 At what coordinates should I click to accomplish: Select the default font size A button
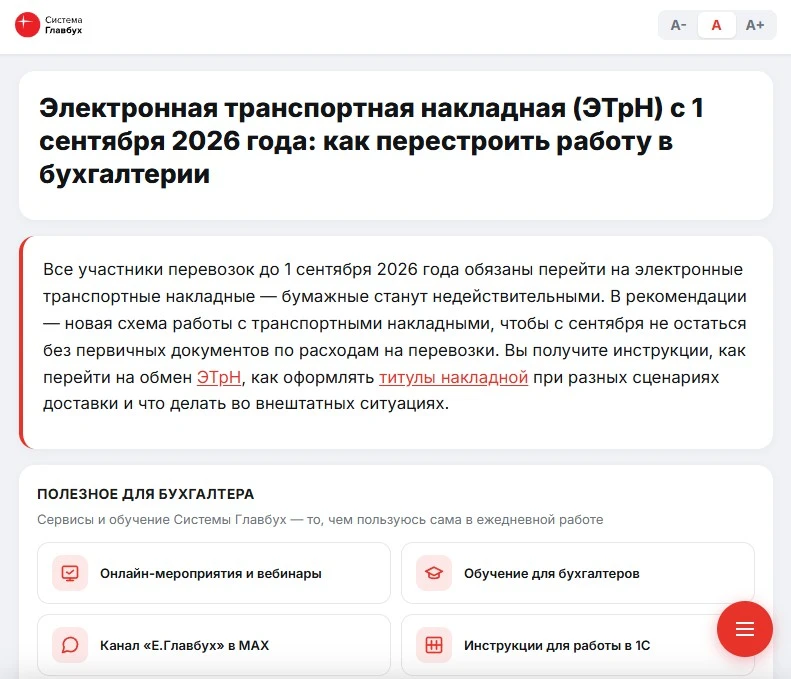pyautogui.click(x=716, y=25)
